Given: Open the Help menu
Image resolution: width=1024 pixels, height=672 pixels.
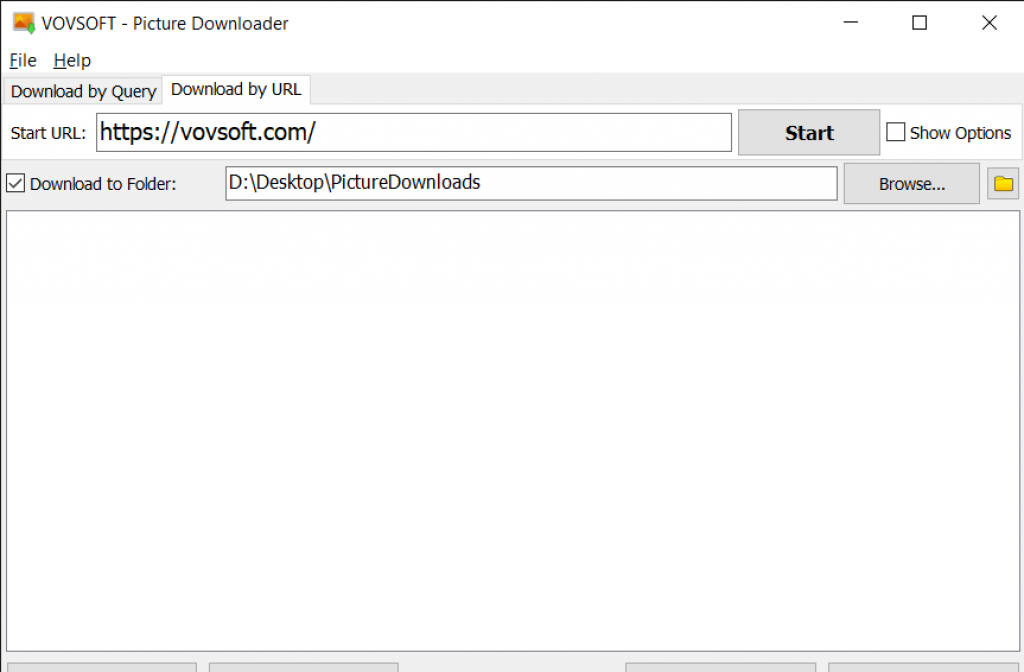Looking at the screenshot, I should (72, 61).
